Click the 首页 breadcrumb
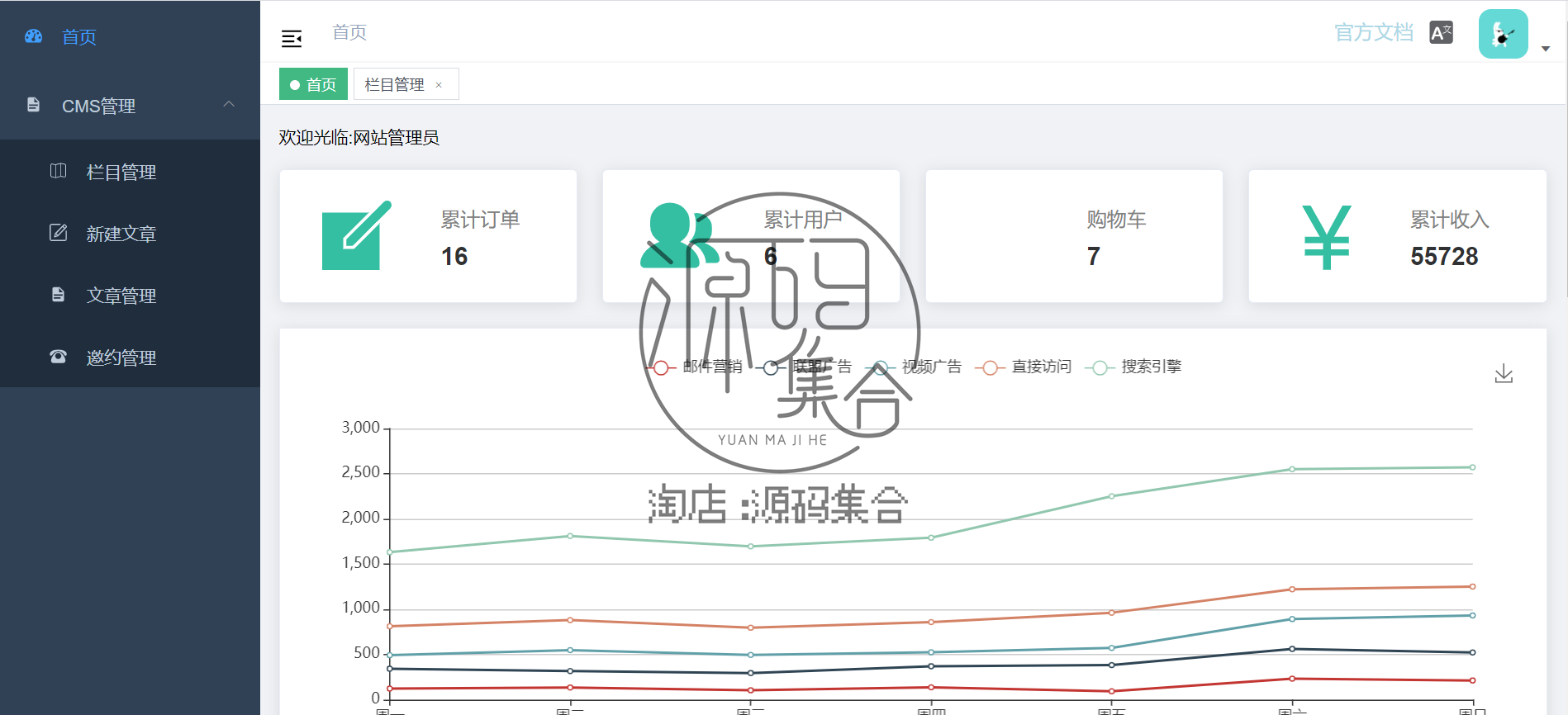Screen dimensions: 1568x715 coord(349,32)
